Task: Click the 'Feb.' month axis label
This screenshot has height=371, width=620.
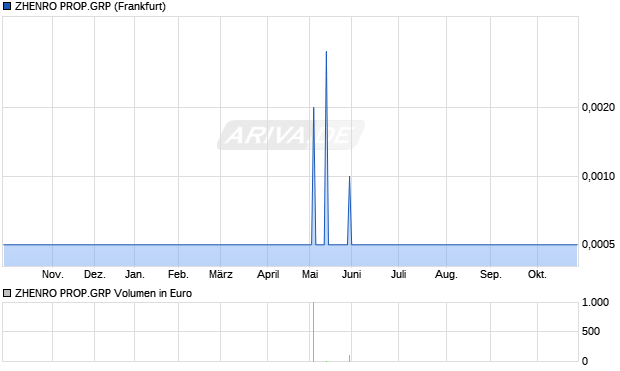Action: pyautogui.click(x=178, y=274)
